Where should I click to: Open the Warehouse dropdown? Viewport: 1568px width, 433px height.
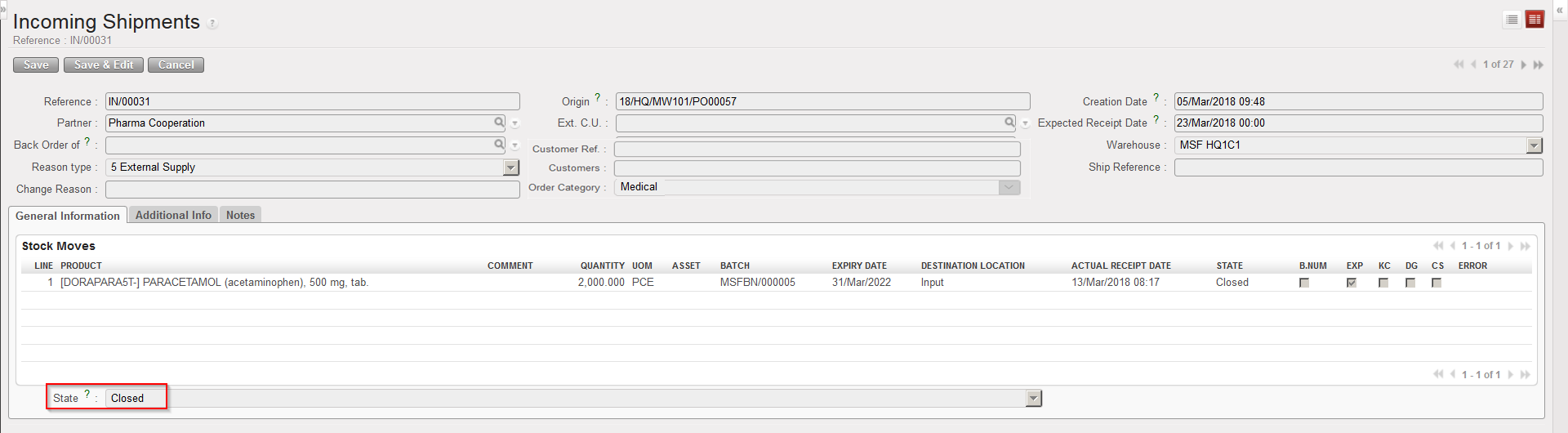[1535, 145]
